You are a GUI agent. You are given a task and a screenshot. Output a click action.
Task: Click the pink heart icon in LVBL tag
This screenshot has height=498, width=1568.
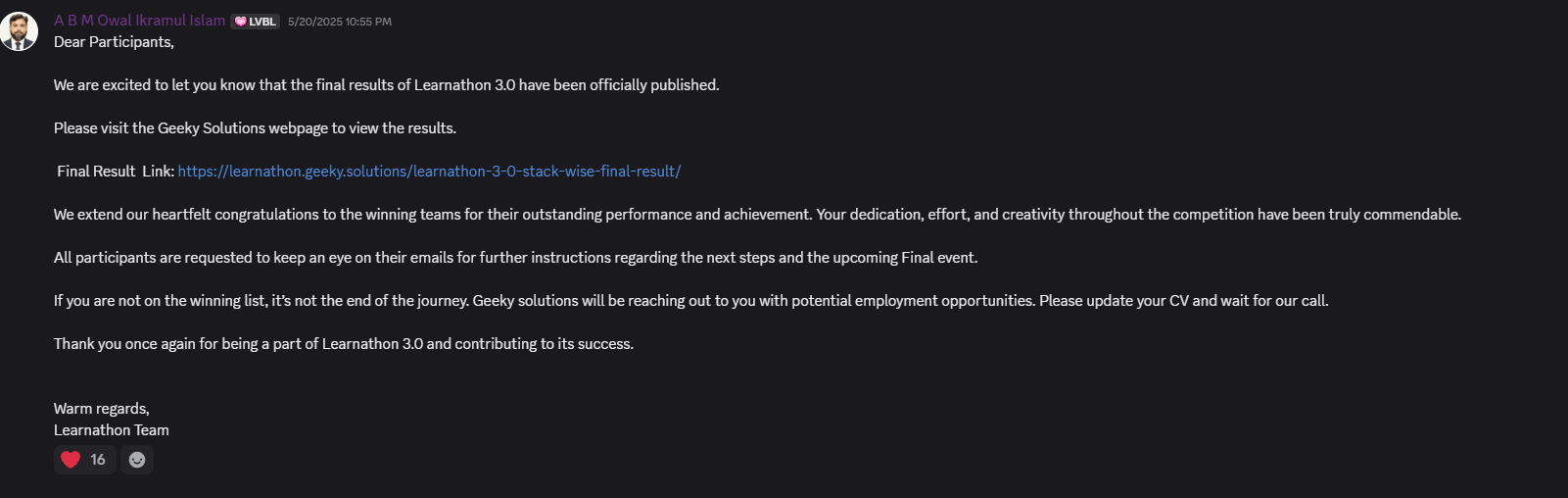[x=240, y=22]
